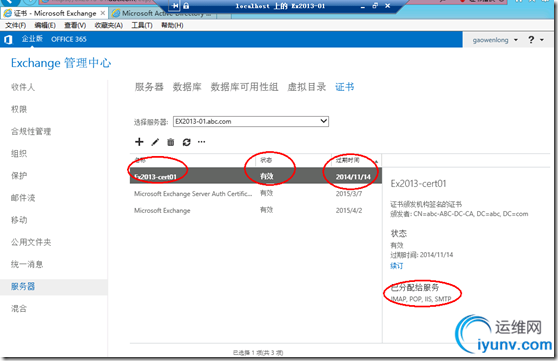This screenshot has width=558, height=361.
Task: Switch to the 虚拟目录 tab
Action: [x=306, y=87]
